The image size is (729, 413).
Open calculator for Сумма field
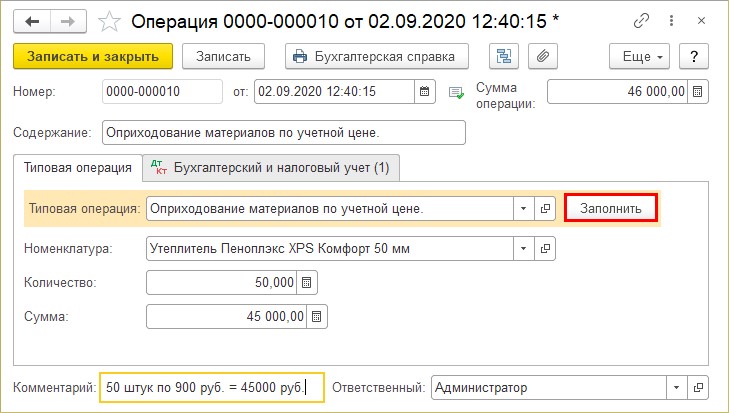(x=317, y=317)
